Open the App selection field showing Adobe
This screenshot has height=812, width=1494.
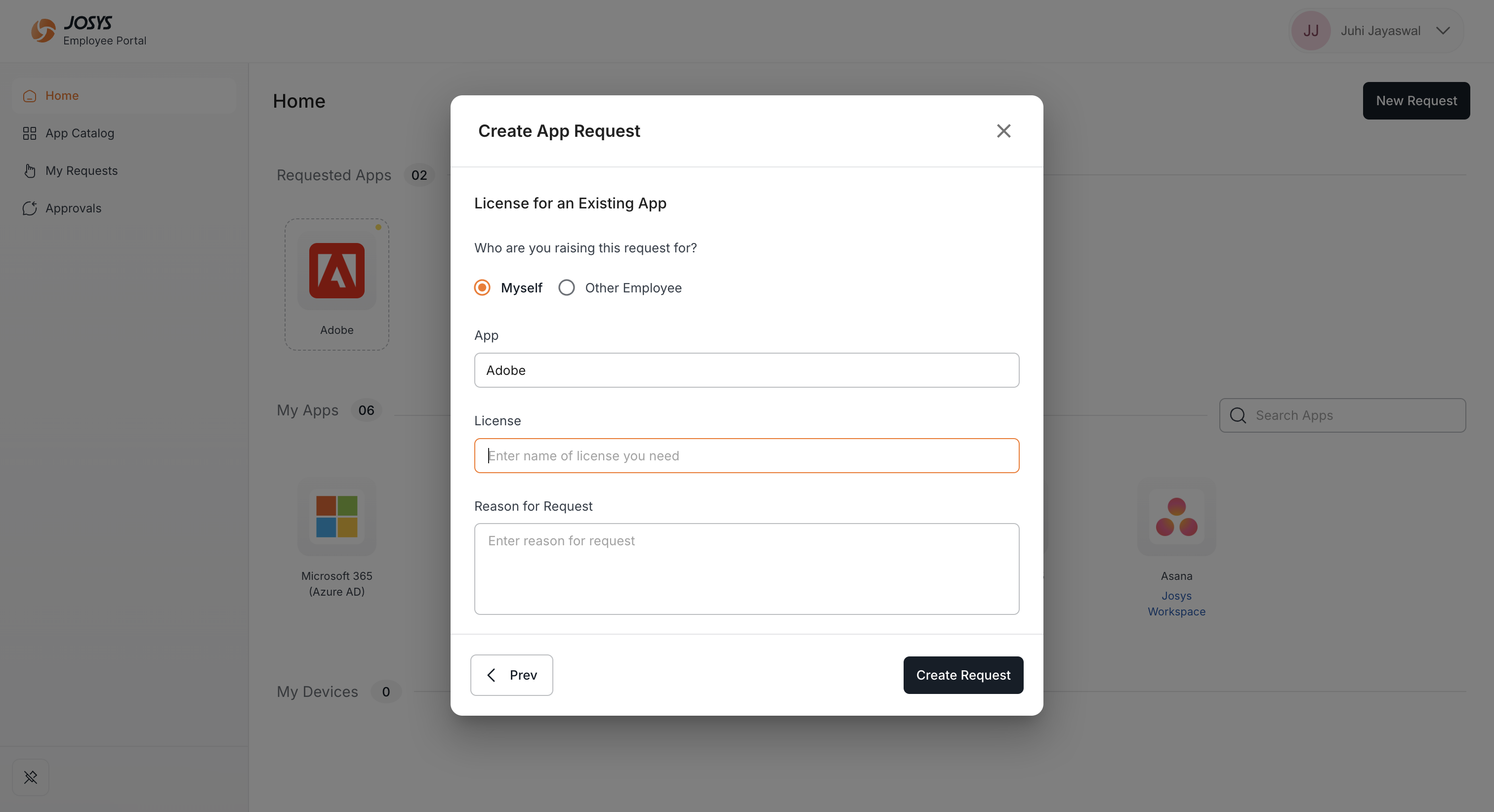click(x=747, y=370)
